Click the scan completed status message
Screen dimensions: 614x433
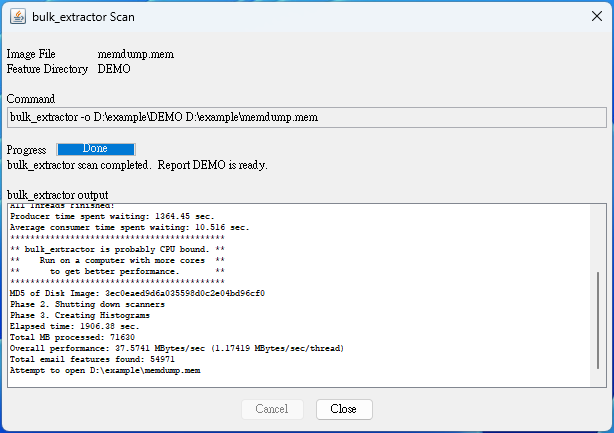click(x=137, y=165)
